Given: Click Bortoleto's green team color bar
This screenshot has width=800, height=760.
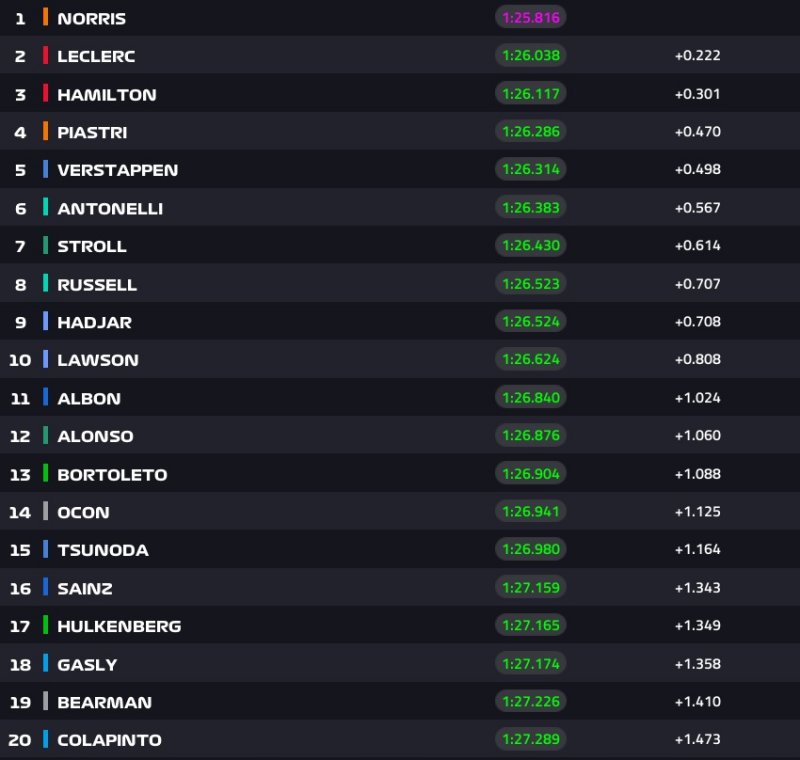Looking at the screenshot, I should click(x=46, y=474).
